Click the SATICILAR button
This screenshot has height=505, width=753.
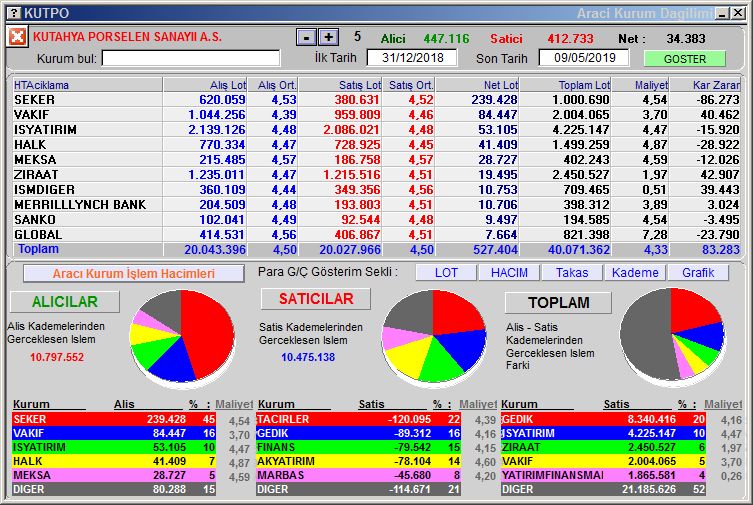click(x=316, y=299)
